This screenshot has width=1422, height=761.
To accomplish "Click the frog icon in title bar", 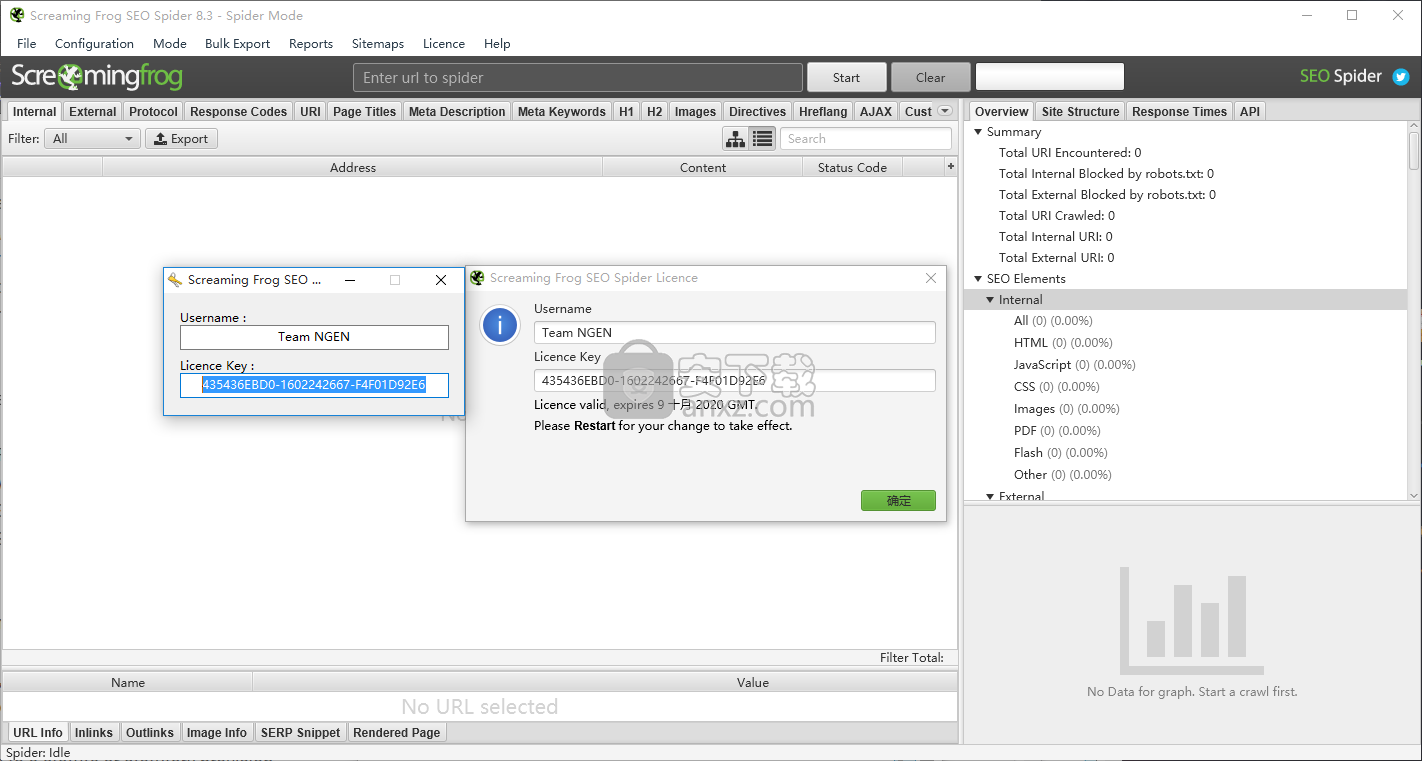I will pos(17,15).
